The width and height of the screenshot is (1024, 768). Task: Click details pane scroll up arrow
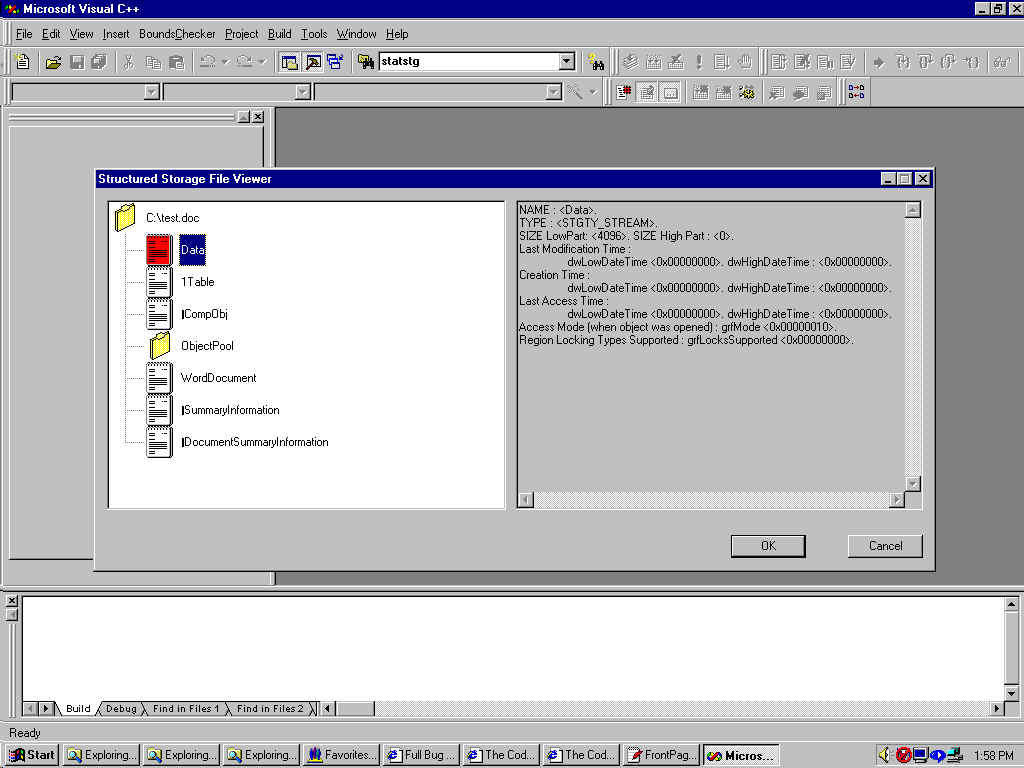(x=913, y=210)
